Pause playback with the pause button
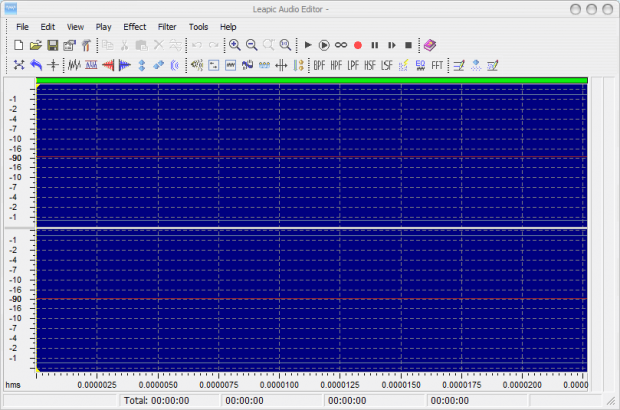 (x=375, y=45)
